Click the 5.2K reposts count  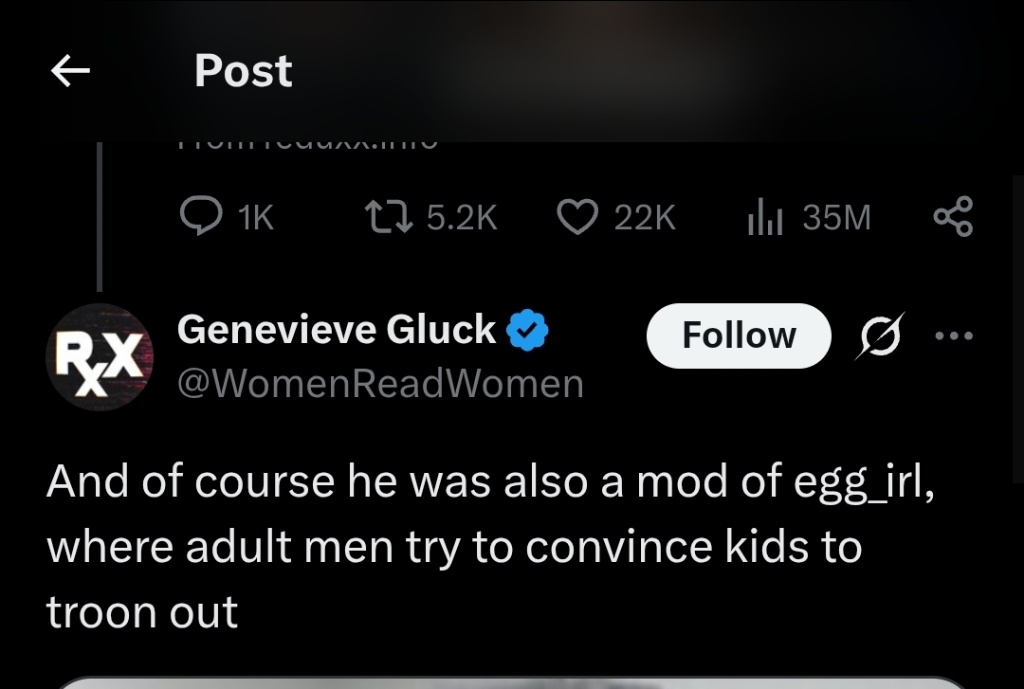tap(461, 217)
